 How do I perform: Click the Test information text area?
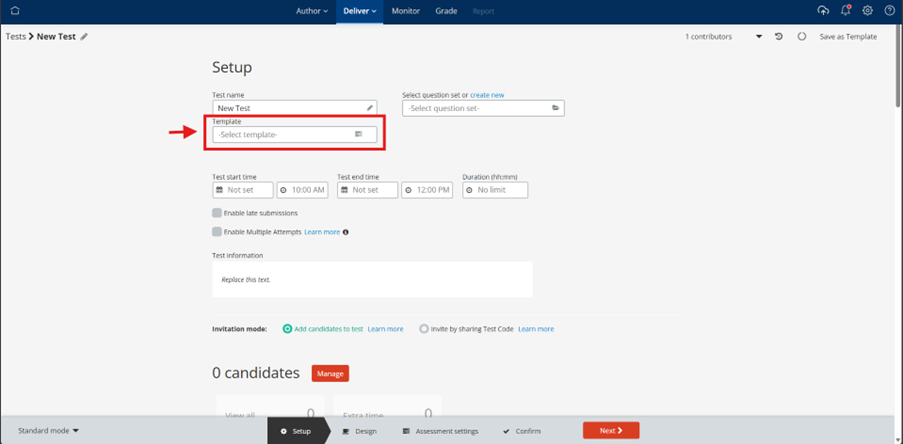pos(372,279)
